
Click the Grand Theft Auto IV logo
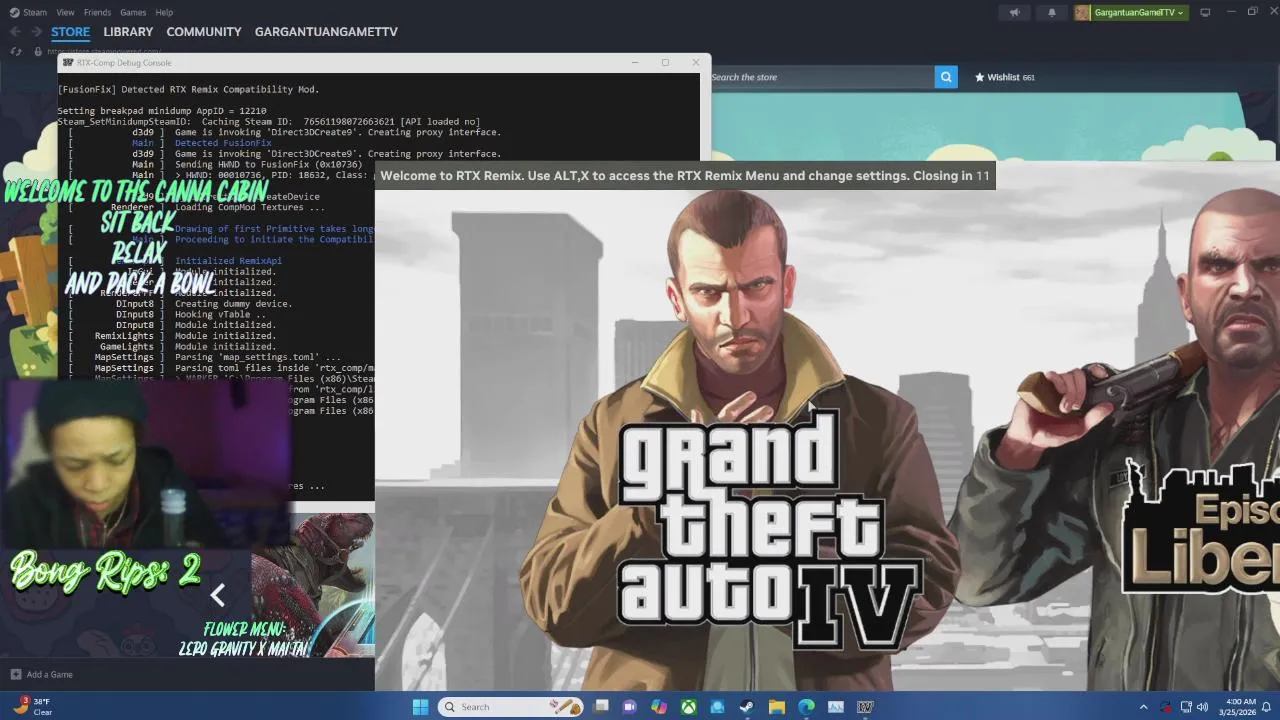pos(768,530)
